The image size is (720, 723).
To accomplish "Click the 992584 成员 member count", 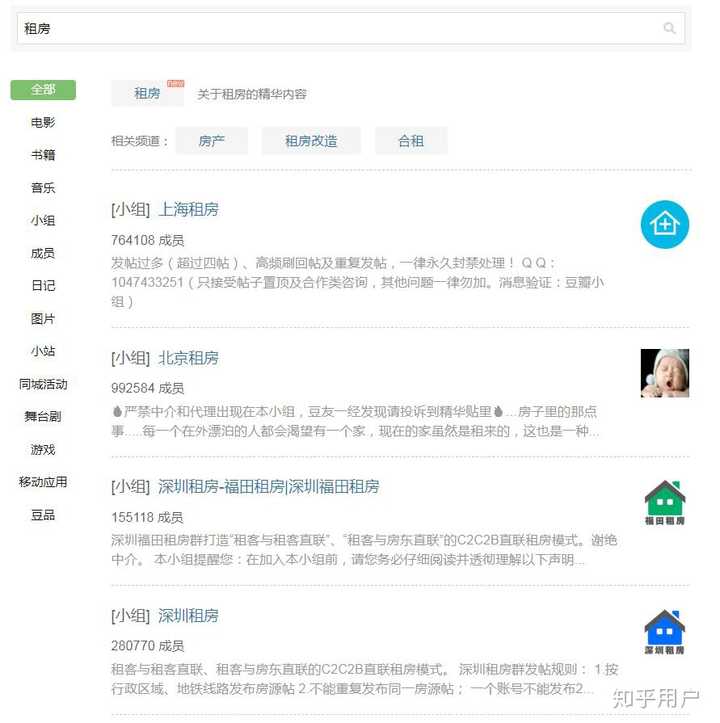I will click(x=148, y=388).
